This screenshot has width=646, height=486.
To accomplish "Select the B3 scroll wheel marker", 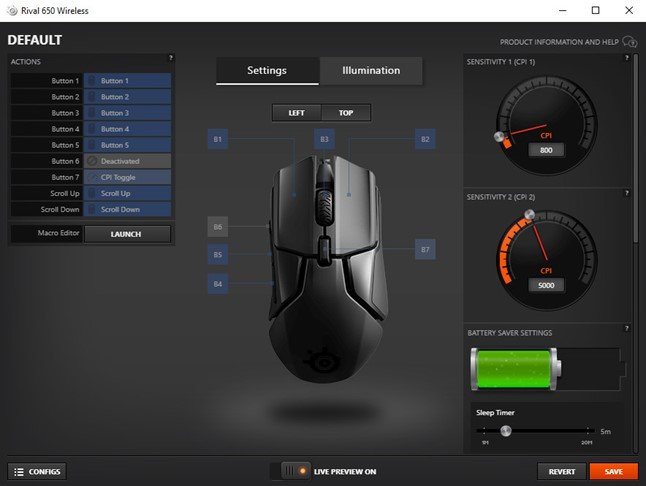I will click(323, 139).
